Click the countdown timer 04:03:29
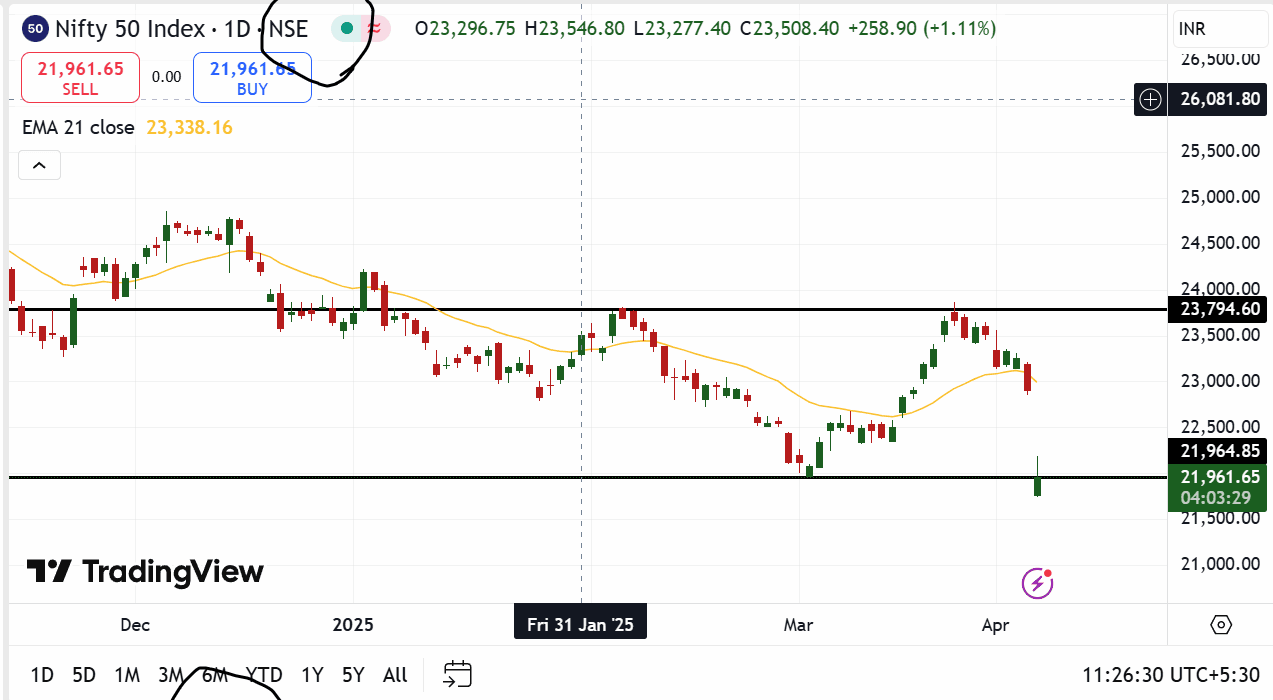 point(1216,498)
